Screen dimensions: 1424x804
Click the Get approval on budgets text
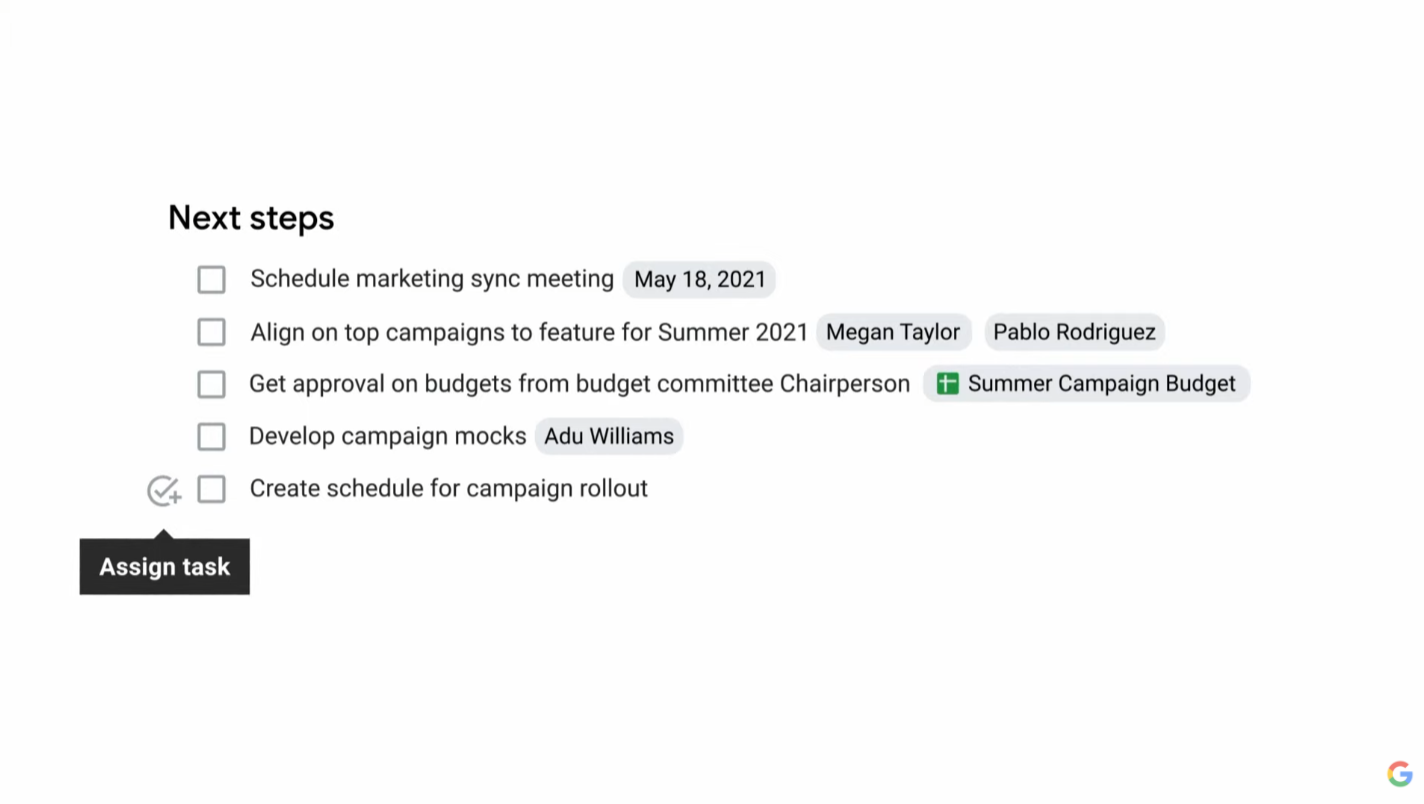pyautogui.click(x=579, y=384)
